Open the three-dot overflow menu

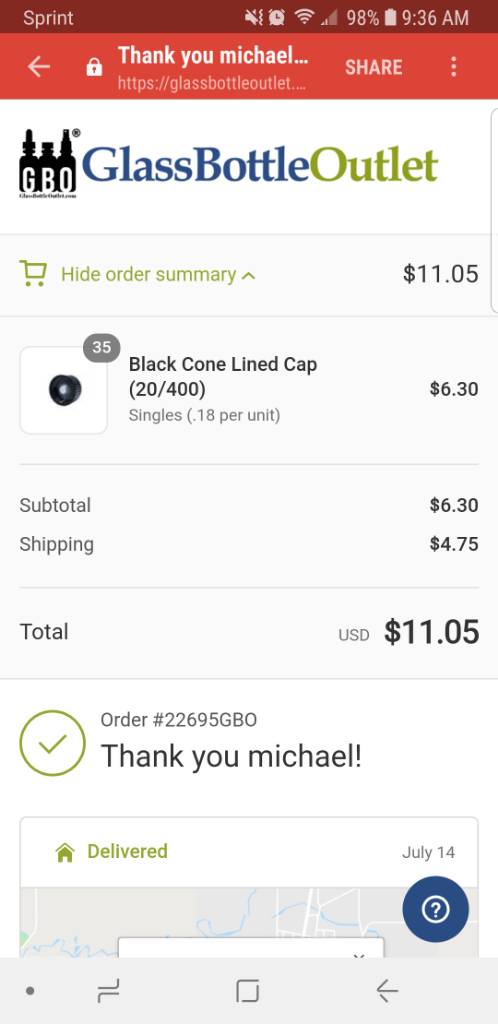click(454, 67)
